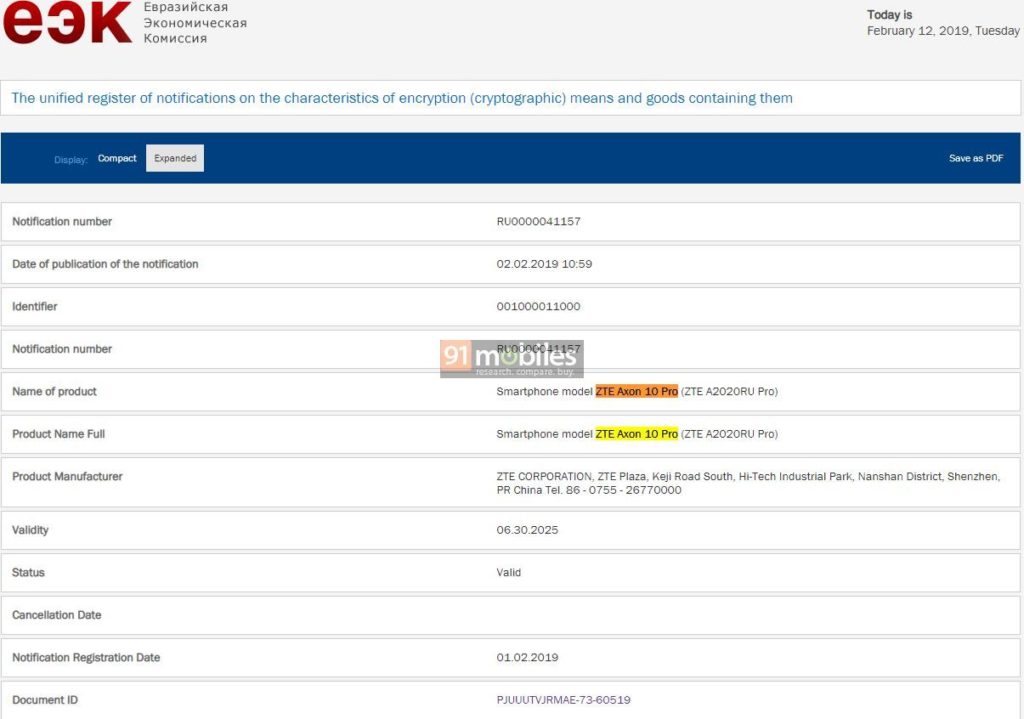Click the Identifier value 001000011000
The height and width of the screenshot is (719, 1024).
[538, 306]
